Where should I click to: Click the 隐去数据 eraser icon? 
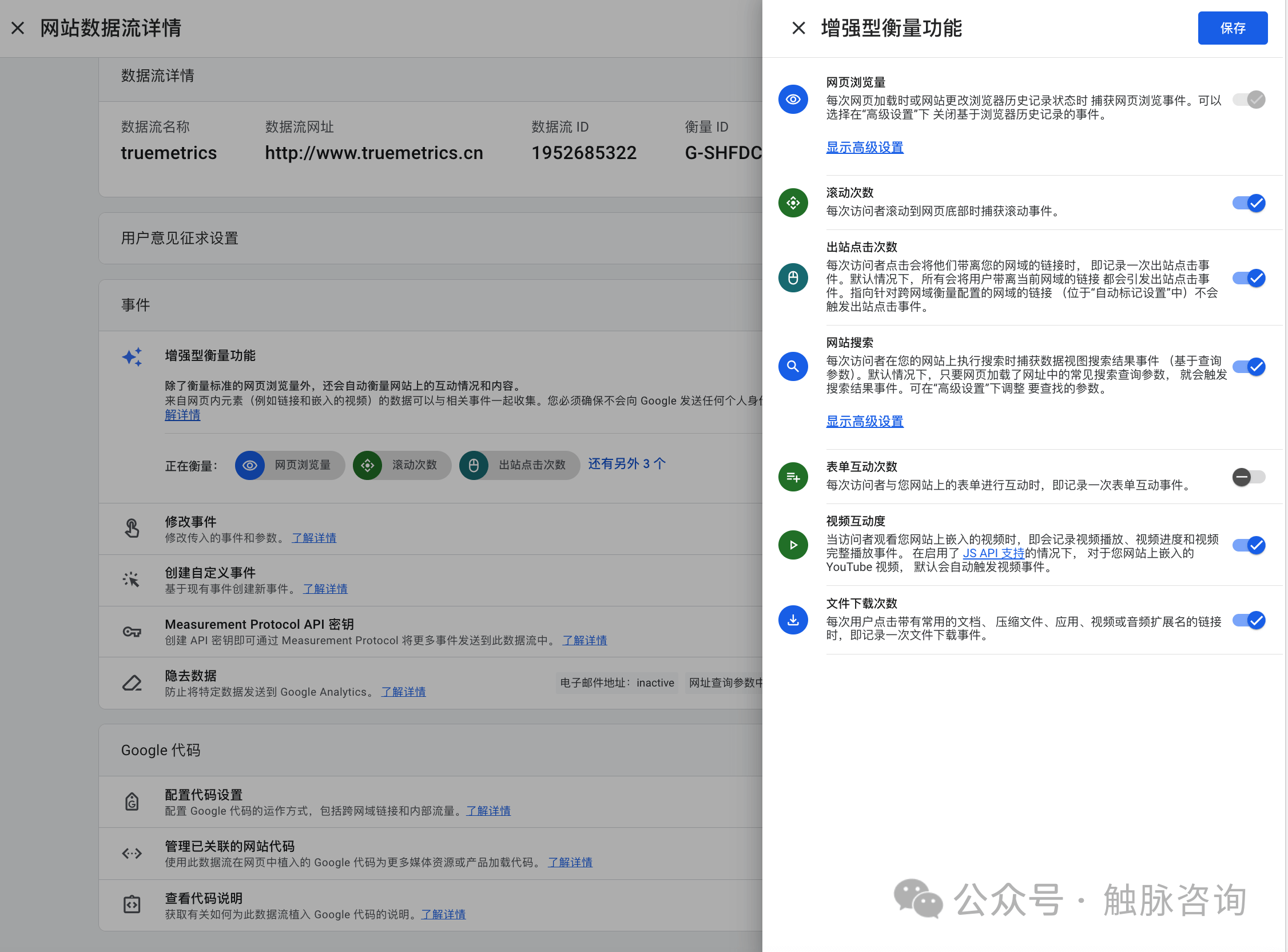click(132, 683)
